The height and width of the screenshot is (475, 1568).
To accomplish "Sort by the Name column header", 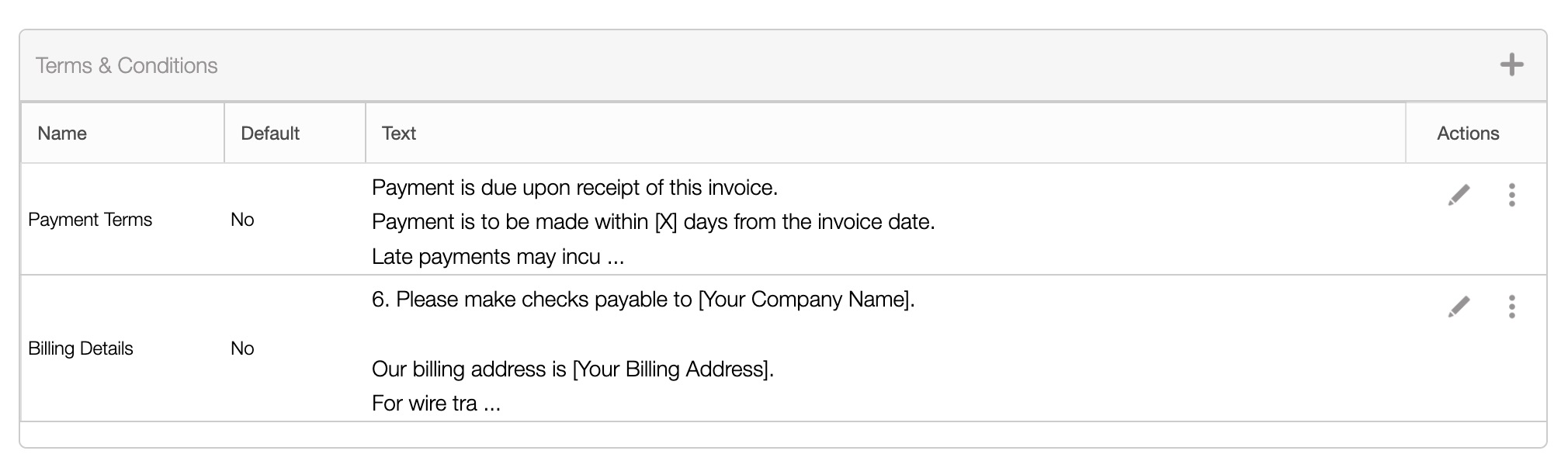I will coord(62,133).
